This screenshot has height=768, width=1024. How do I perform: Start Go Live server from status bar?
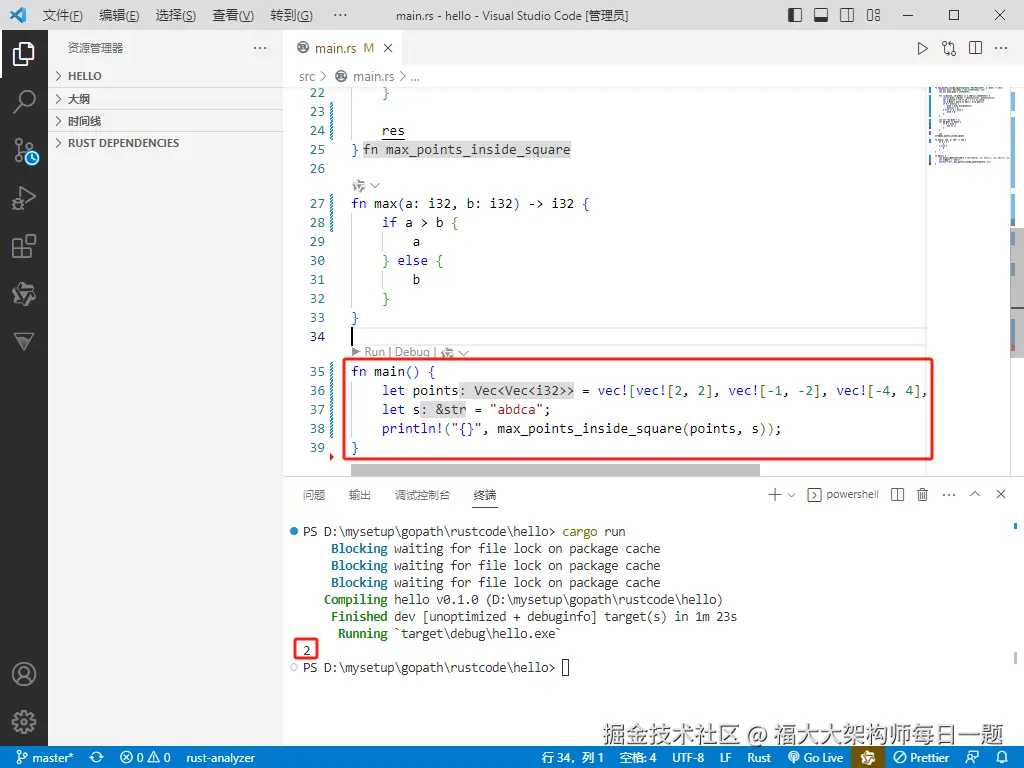click(816, 758)
